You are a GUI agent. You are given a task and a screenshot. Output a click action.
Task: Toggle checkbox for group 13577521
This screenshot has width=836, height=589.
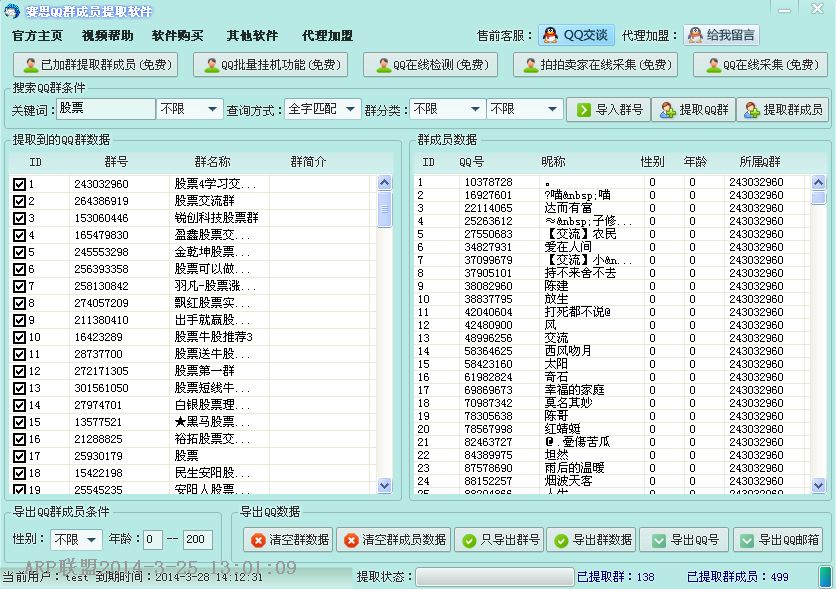click(19, 423)
